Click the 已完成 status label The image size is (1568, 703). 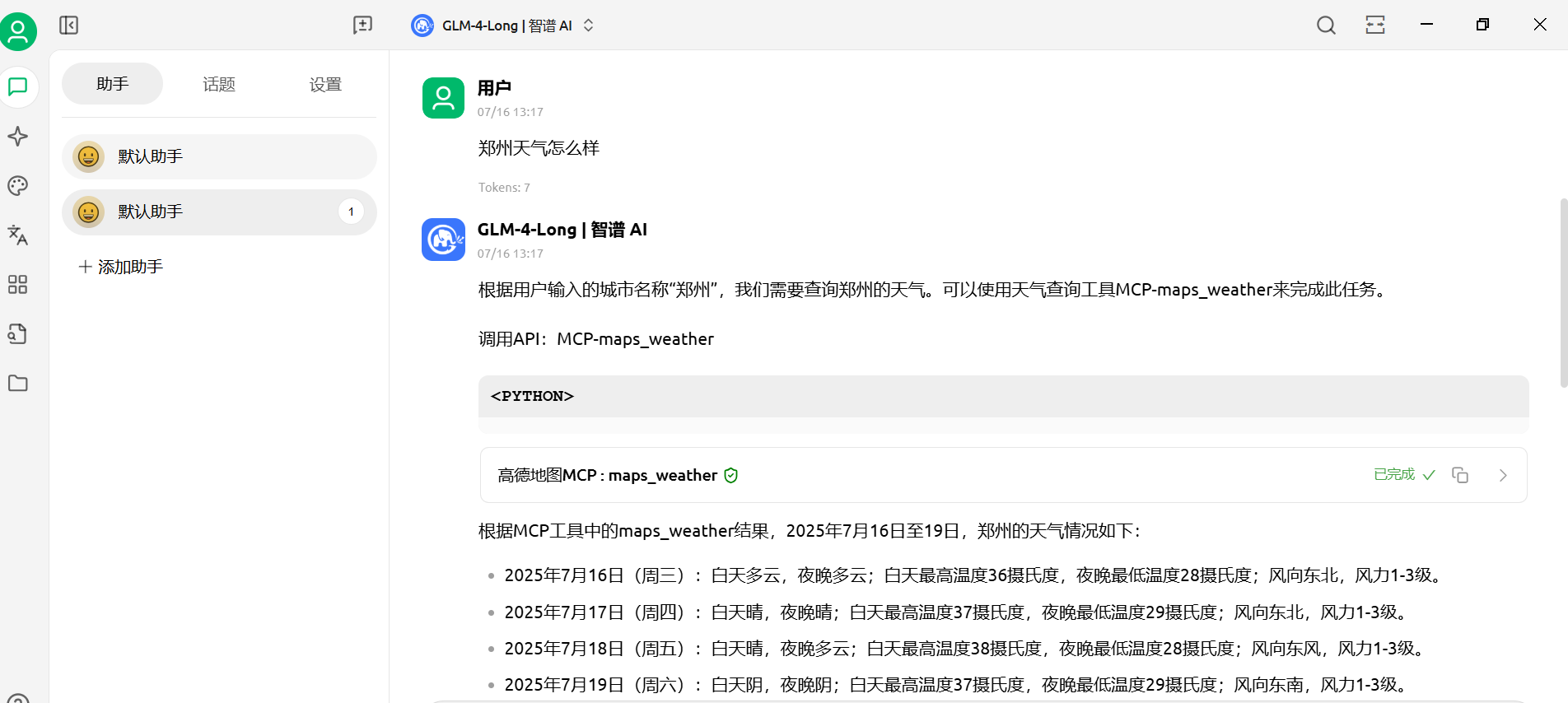(1394, 475)
